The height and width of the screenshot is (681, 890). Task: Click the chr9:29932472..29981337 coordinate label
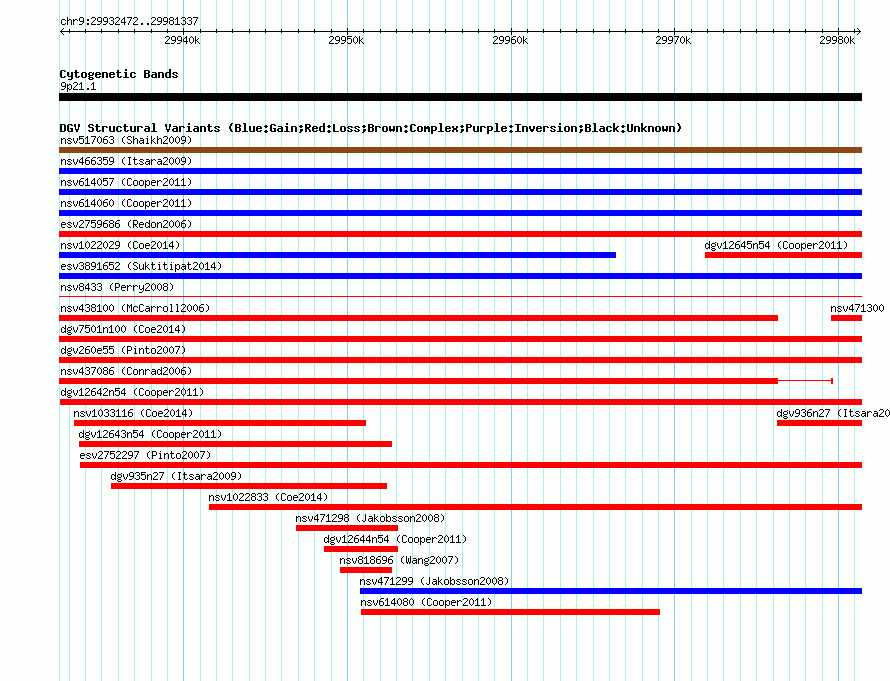[129, 21]
